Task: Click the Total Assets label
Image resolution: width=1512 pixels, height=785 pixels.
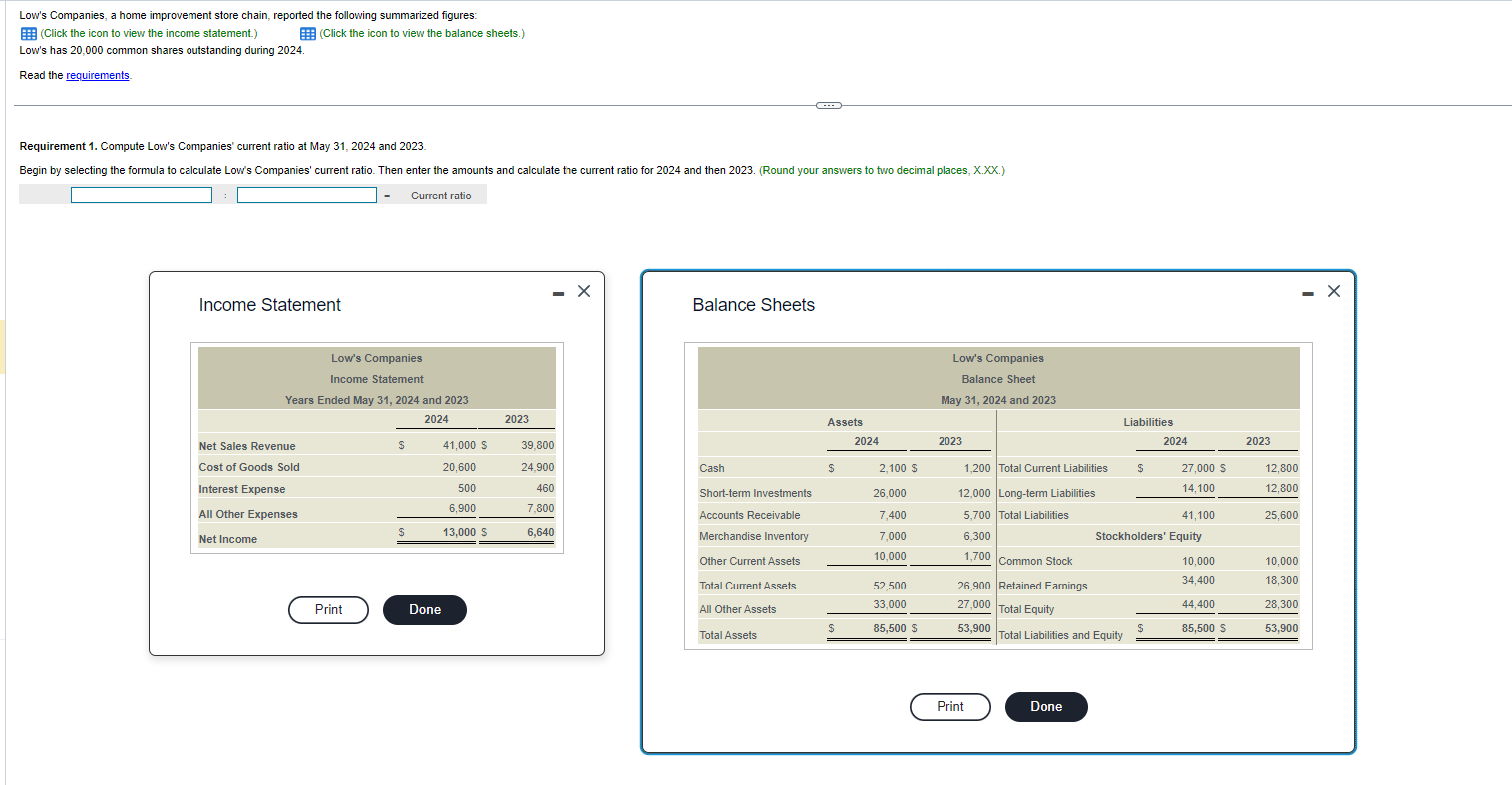Action: pos(728,635)
